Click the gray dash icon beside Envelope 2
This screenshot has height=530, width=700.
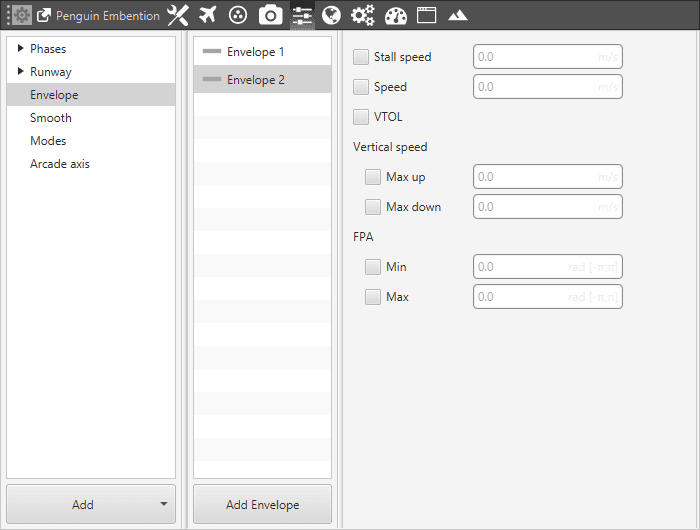(x=212, y=79)
